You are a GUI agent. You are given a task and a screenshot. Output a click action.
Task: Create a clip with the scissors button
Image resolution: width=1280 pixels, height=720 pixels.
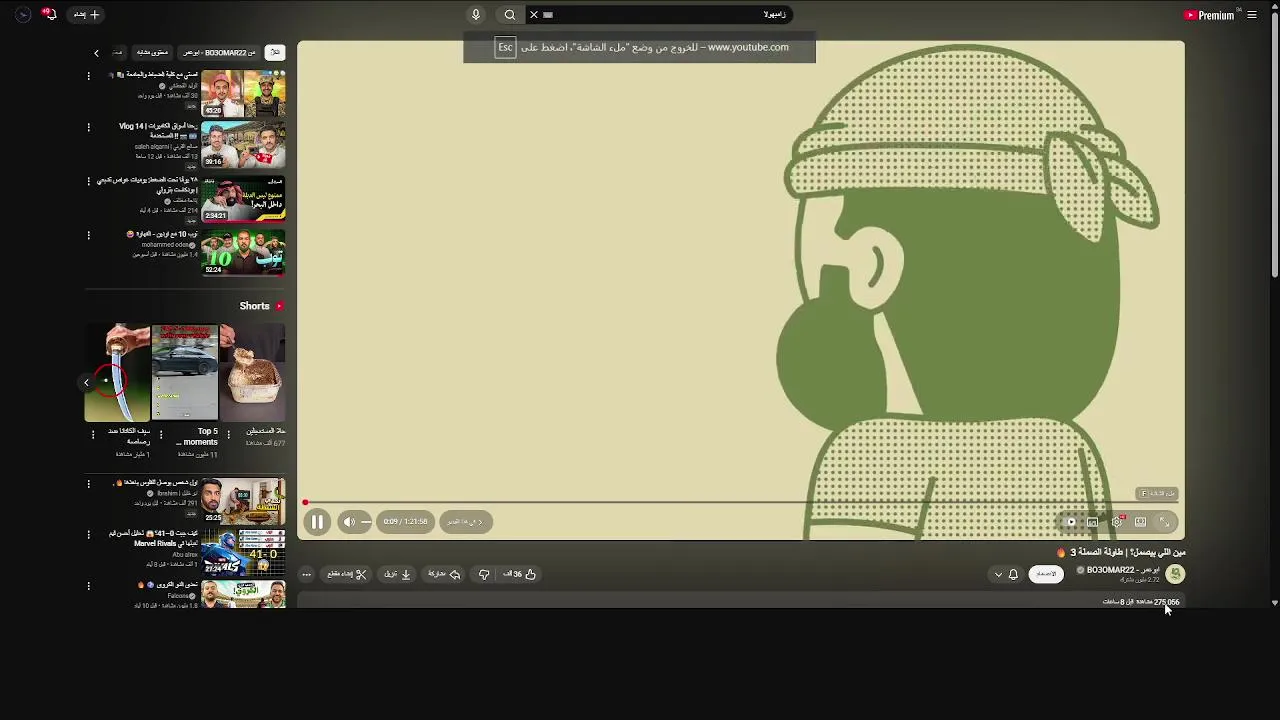pyautogui.click(x=347, y=574)
